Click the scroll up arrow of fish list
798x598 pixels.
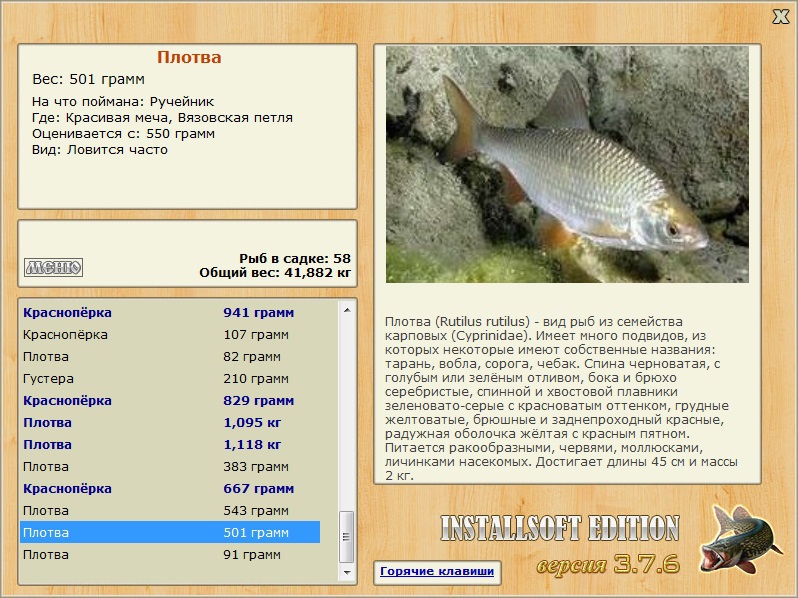point(347,310)
